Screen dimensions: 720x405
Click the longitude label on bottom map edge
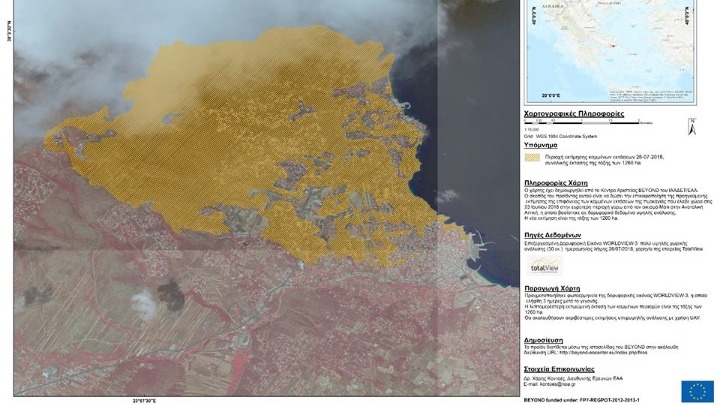coord(145,401)
